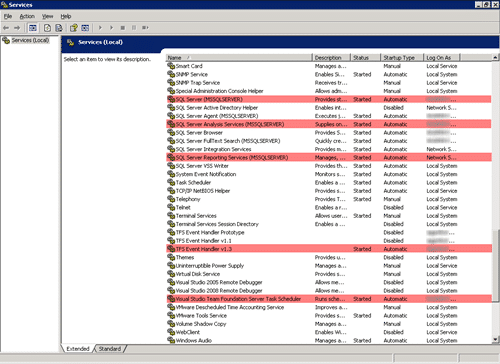The height and width of the screenshot is (364, 500).
Task: Select VMware Descheduled Time Accounting Service
Action: point(329,307)
